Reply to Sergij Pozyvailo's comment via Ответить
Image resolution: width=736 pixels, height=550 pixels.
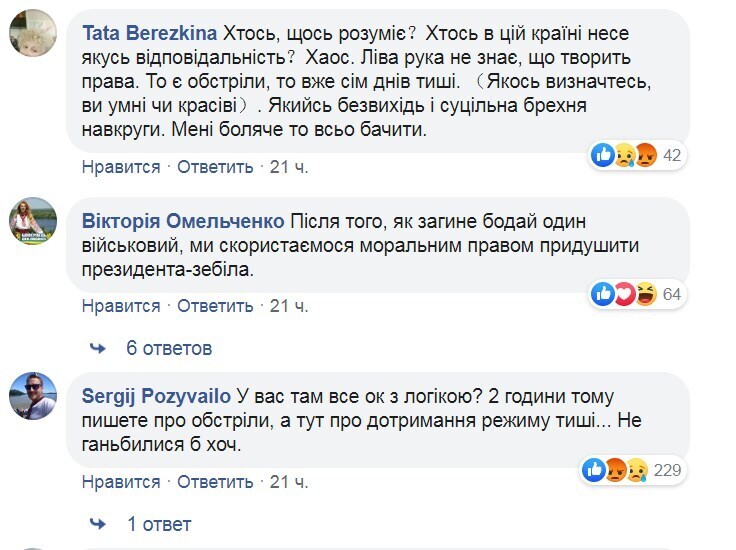[x=215, y=483]
